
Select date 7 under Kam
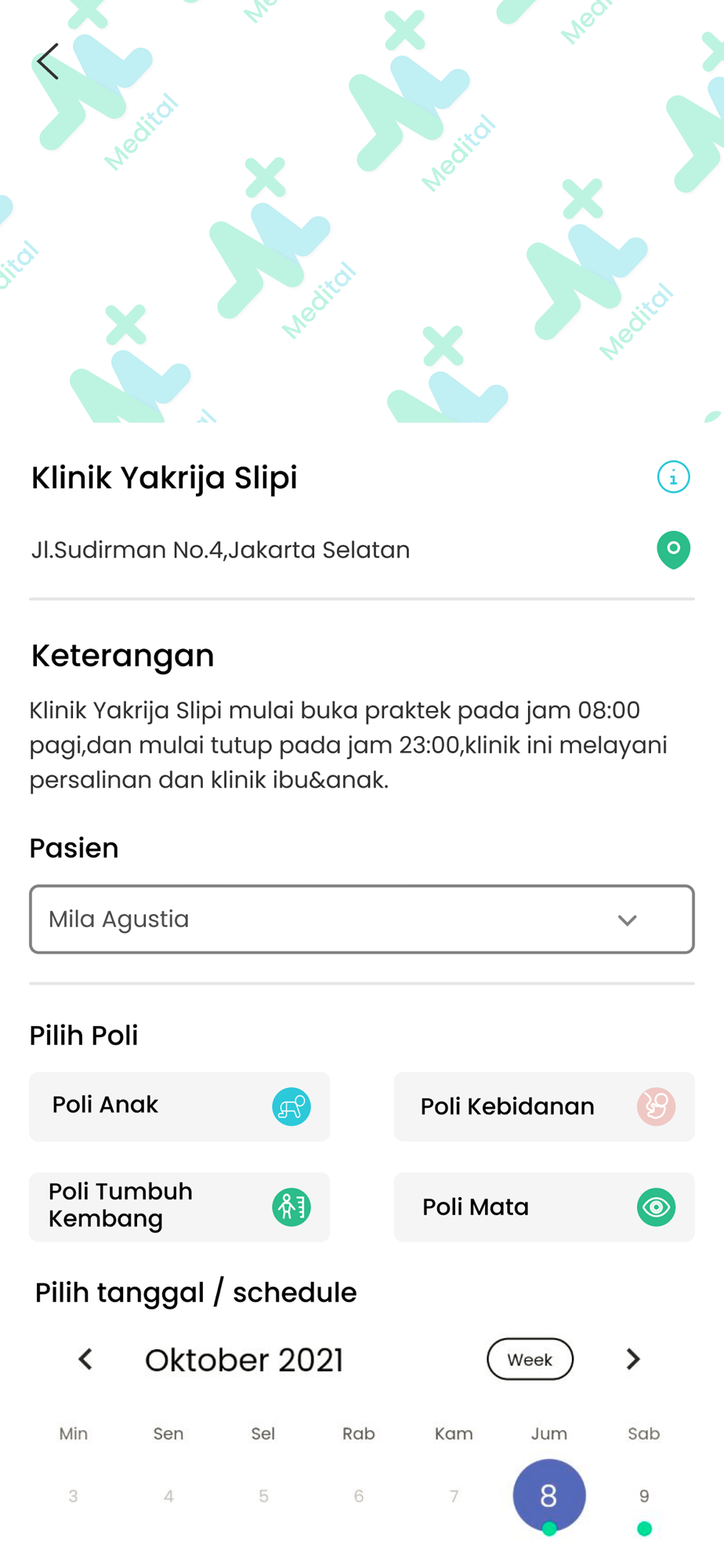(454, 1496)
